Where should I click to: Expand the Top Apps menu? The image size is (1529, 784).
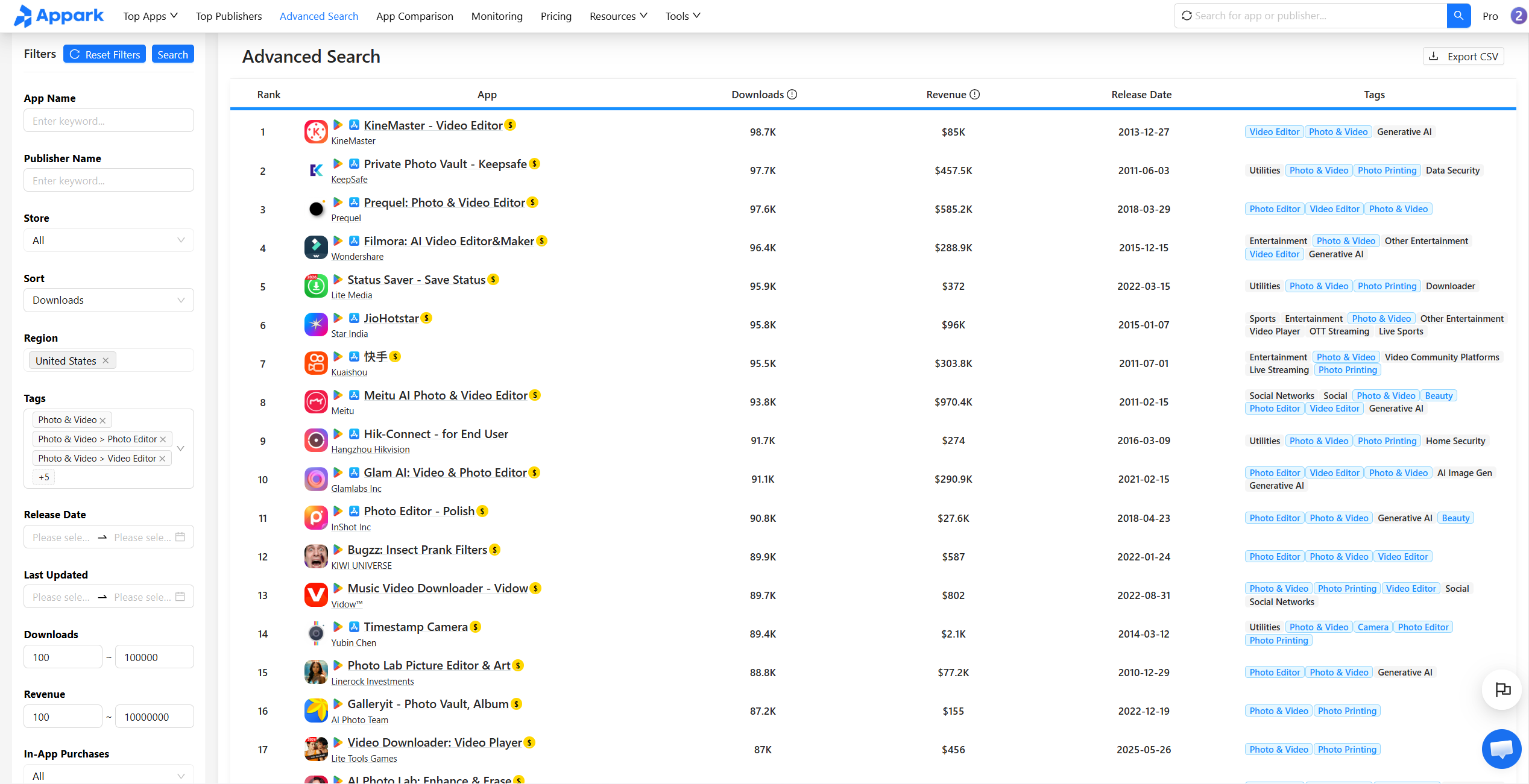coord(150,16)
